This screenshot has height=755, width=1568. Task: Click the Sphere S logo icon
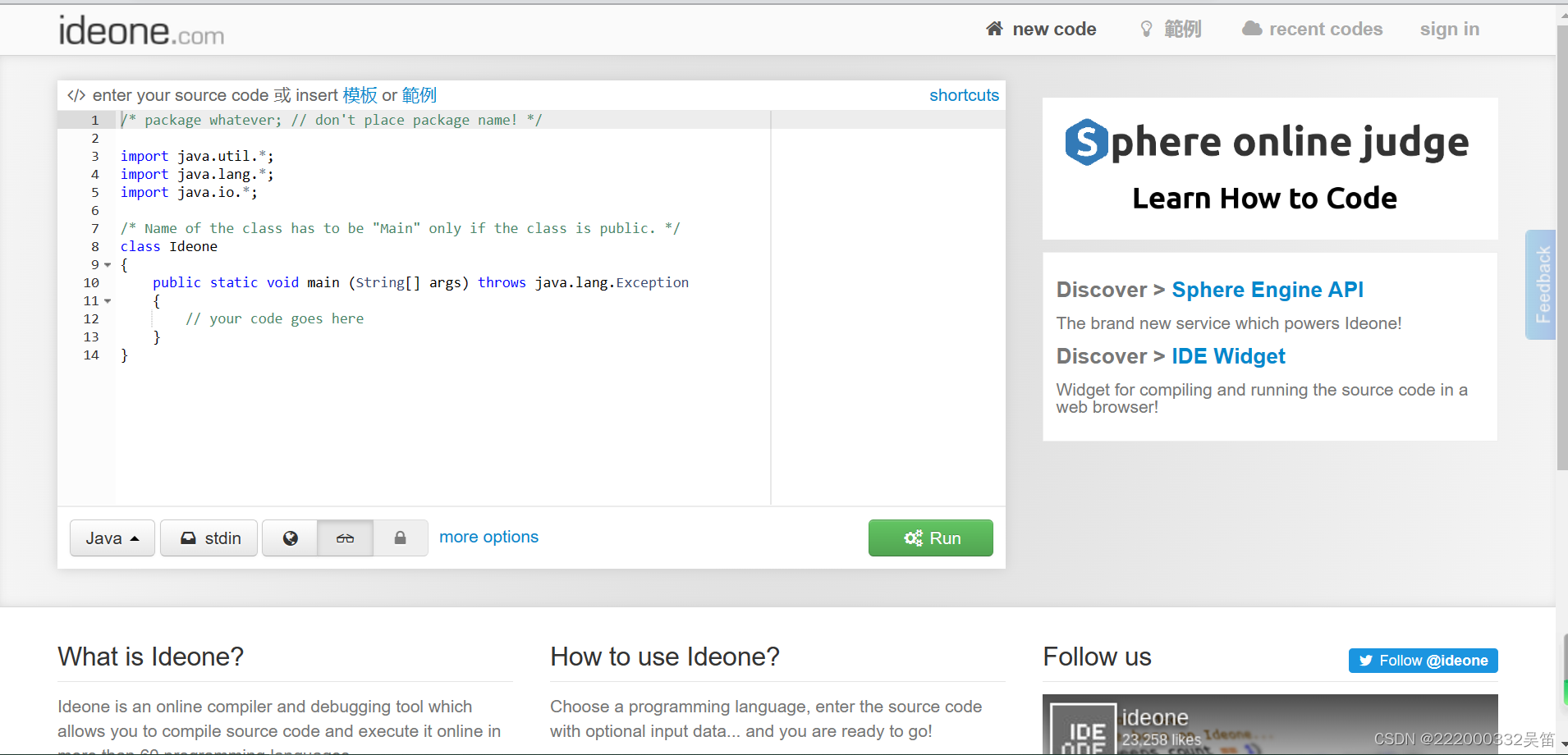tap(1086, 142)
